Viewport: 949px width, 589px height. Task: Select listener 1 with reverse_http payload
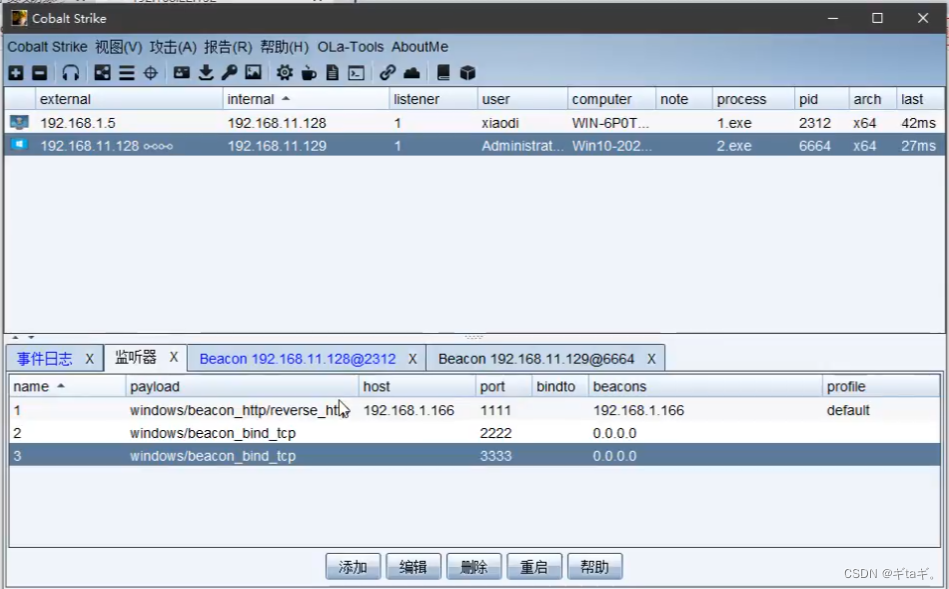474,410
